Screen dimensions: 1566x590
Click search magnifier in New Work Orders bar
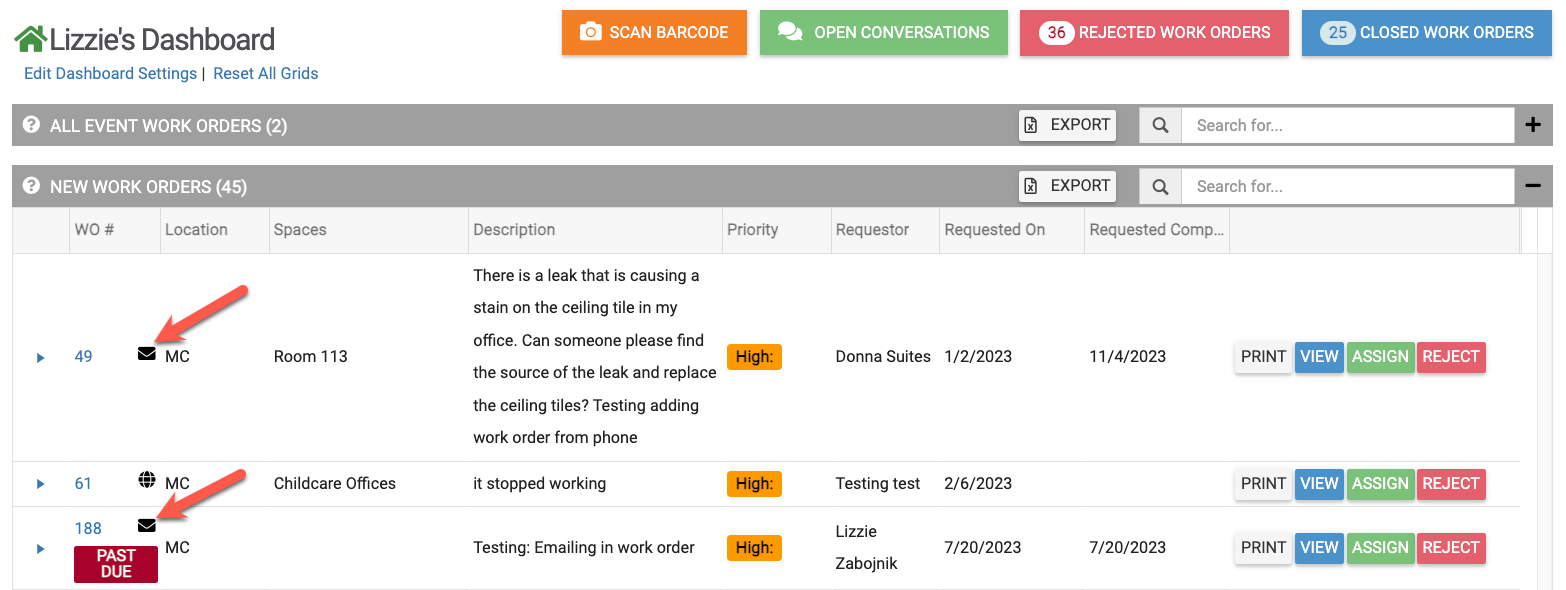pos(1160,186)
